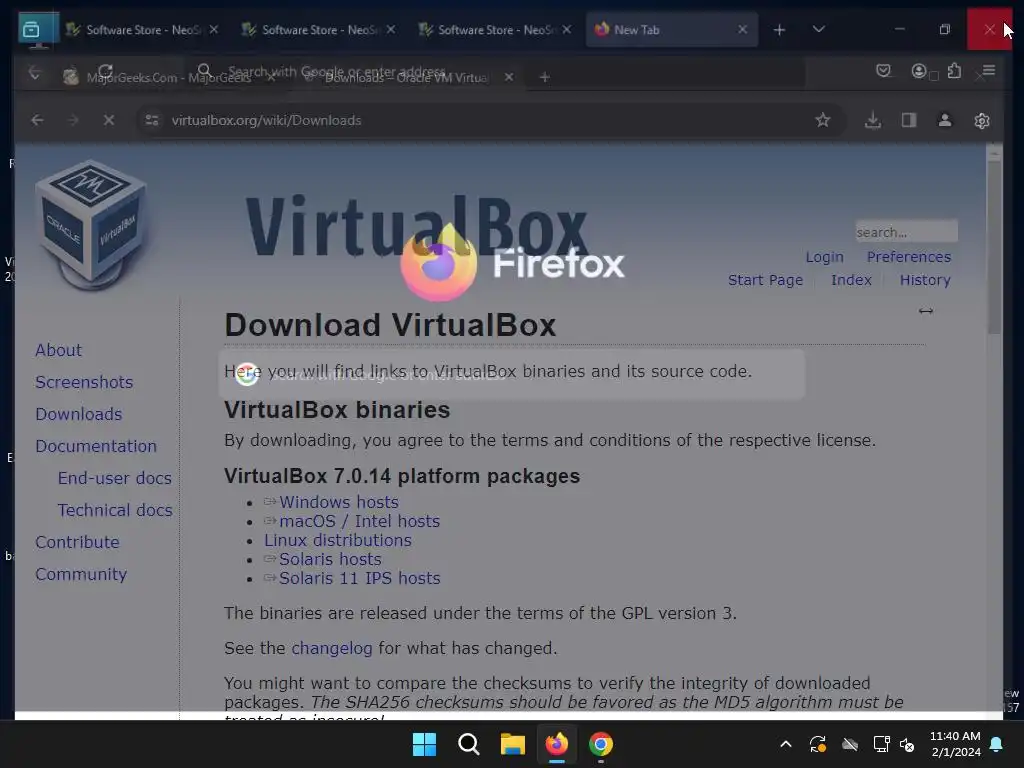Switch to second Software Store Firefox tab
The height and width of the screenshot is (768, 1024).
(x=319, y=29)
